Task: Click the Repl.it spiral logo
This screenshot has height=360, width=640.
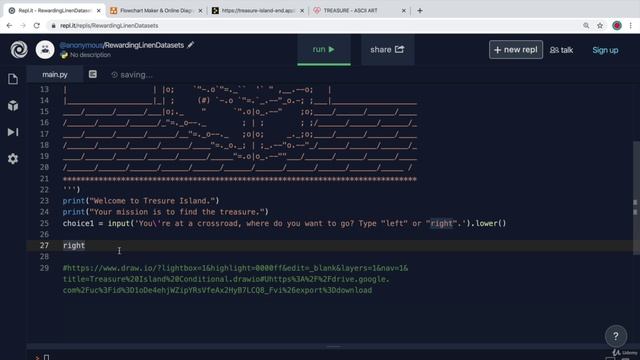Action: [19, 50]
